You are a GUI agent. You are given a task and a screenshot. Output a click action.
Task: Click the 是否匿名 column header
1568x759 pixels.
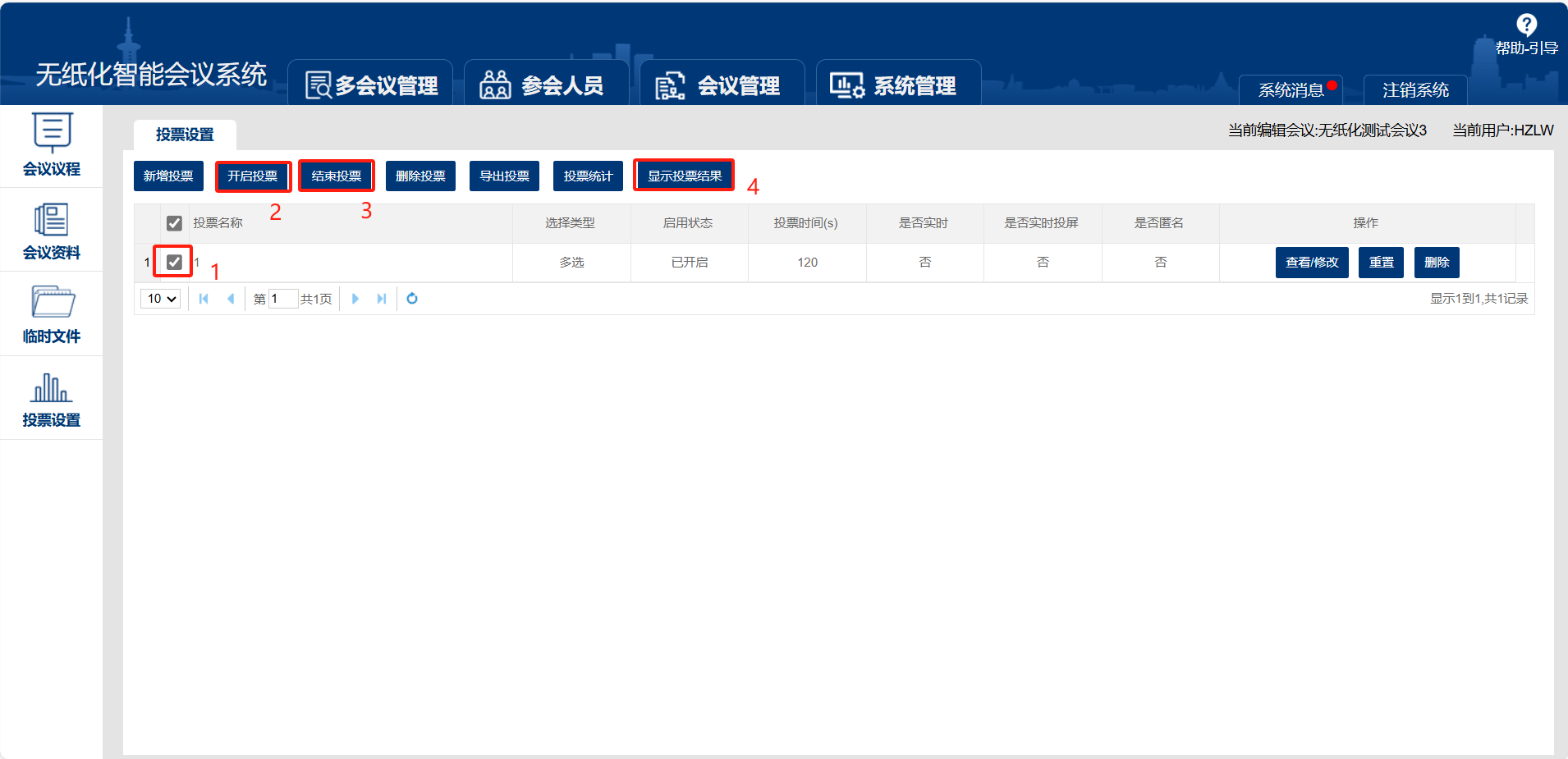coord(1159,223)
